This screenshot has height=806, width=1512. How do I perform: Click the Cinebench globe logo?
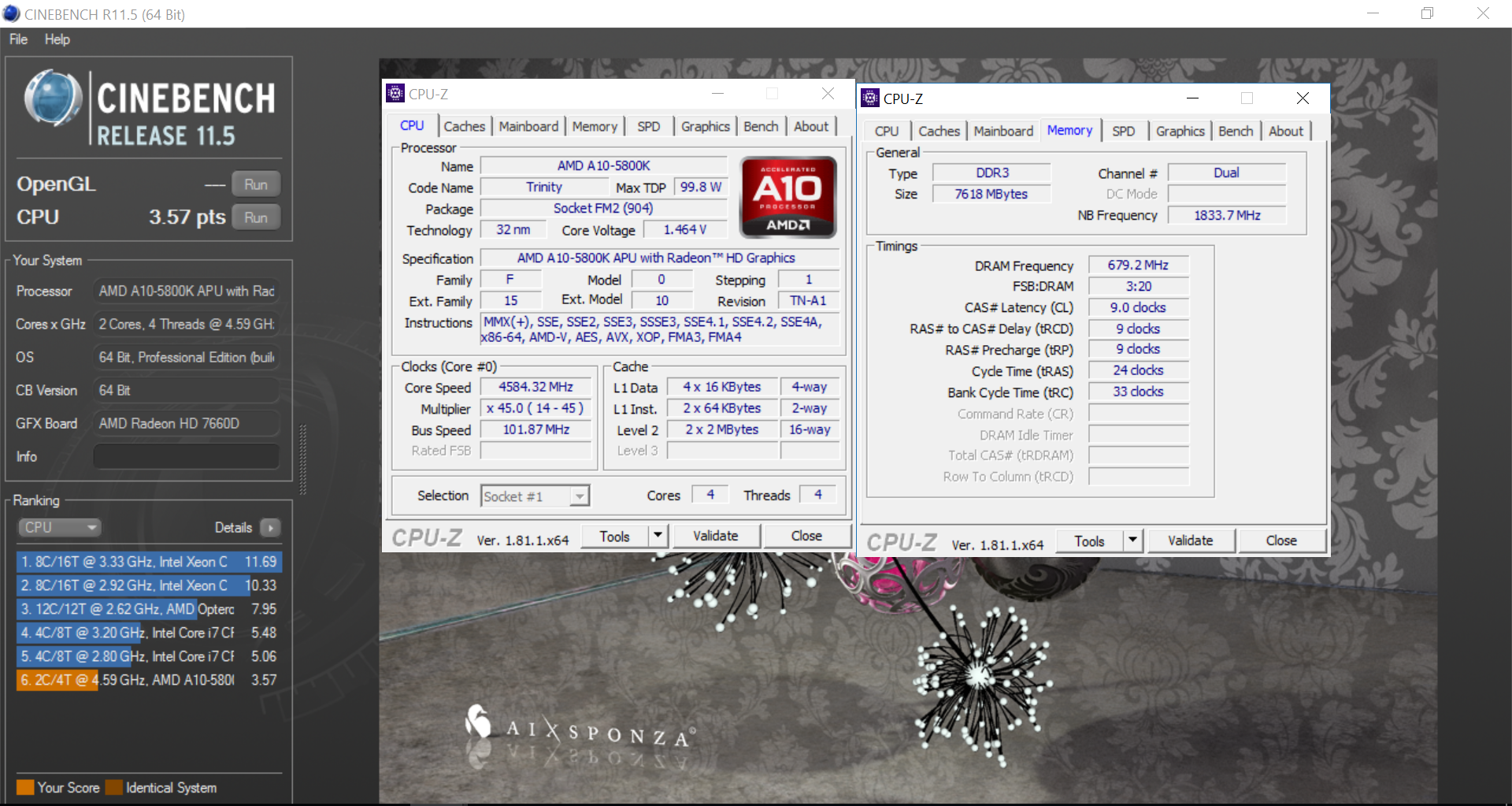click(53, 99)
